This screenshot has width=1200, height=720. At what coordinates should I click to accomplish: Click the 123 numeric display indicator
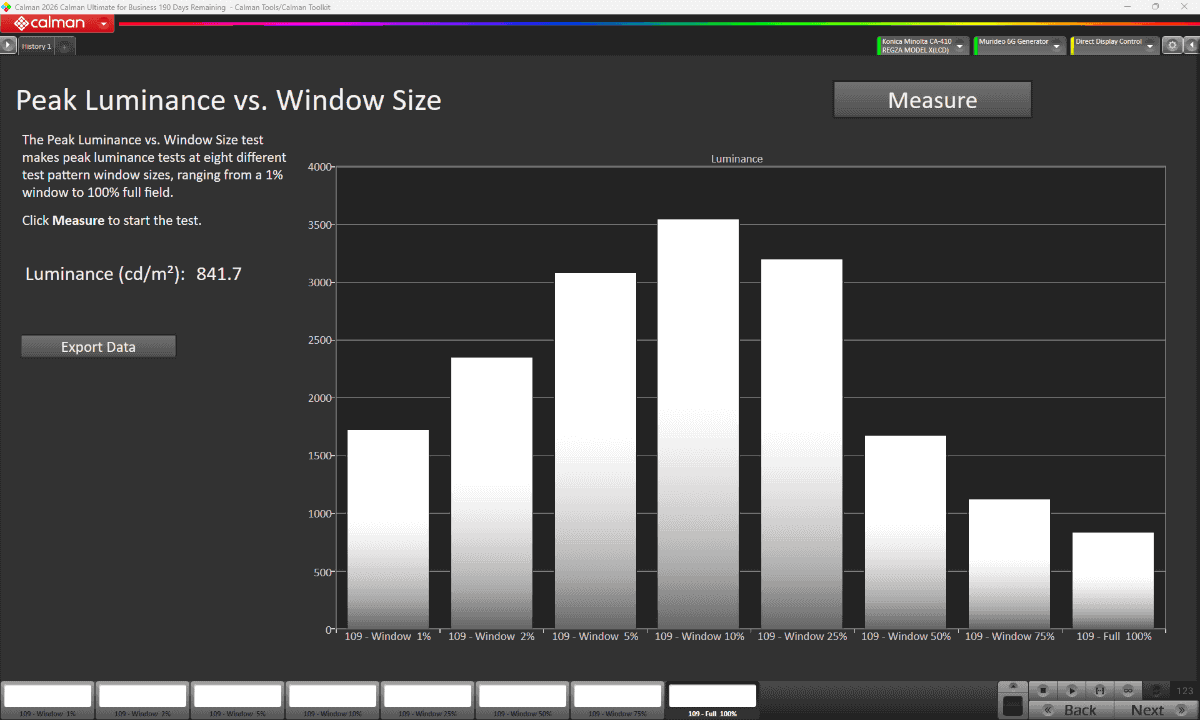[x=1185, y=690]
